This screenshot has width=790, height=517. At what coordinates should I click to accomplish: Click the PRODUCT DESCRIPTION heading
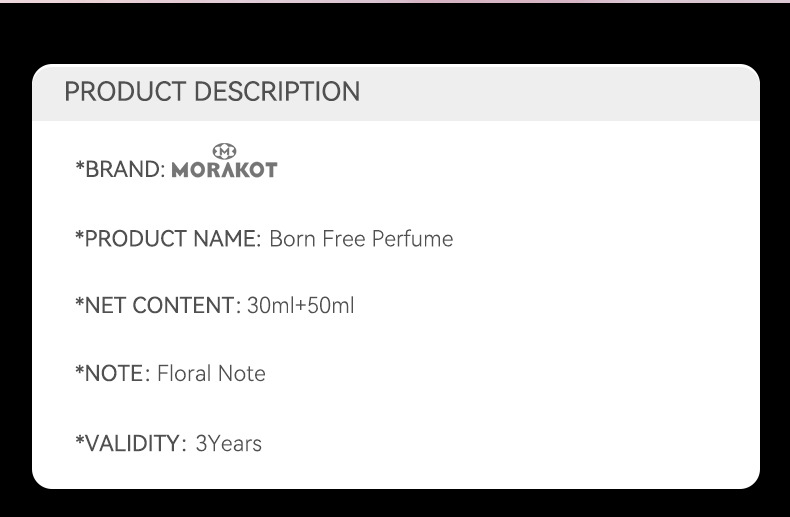(212, 92)
